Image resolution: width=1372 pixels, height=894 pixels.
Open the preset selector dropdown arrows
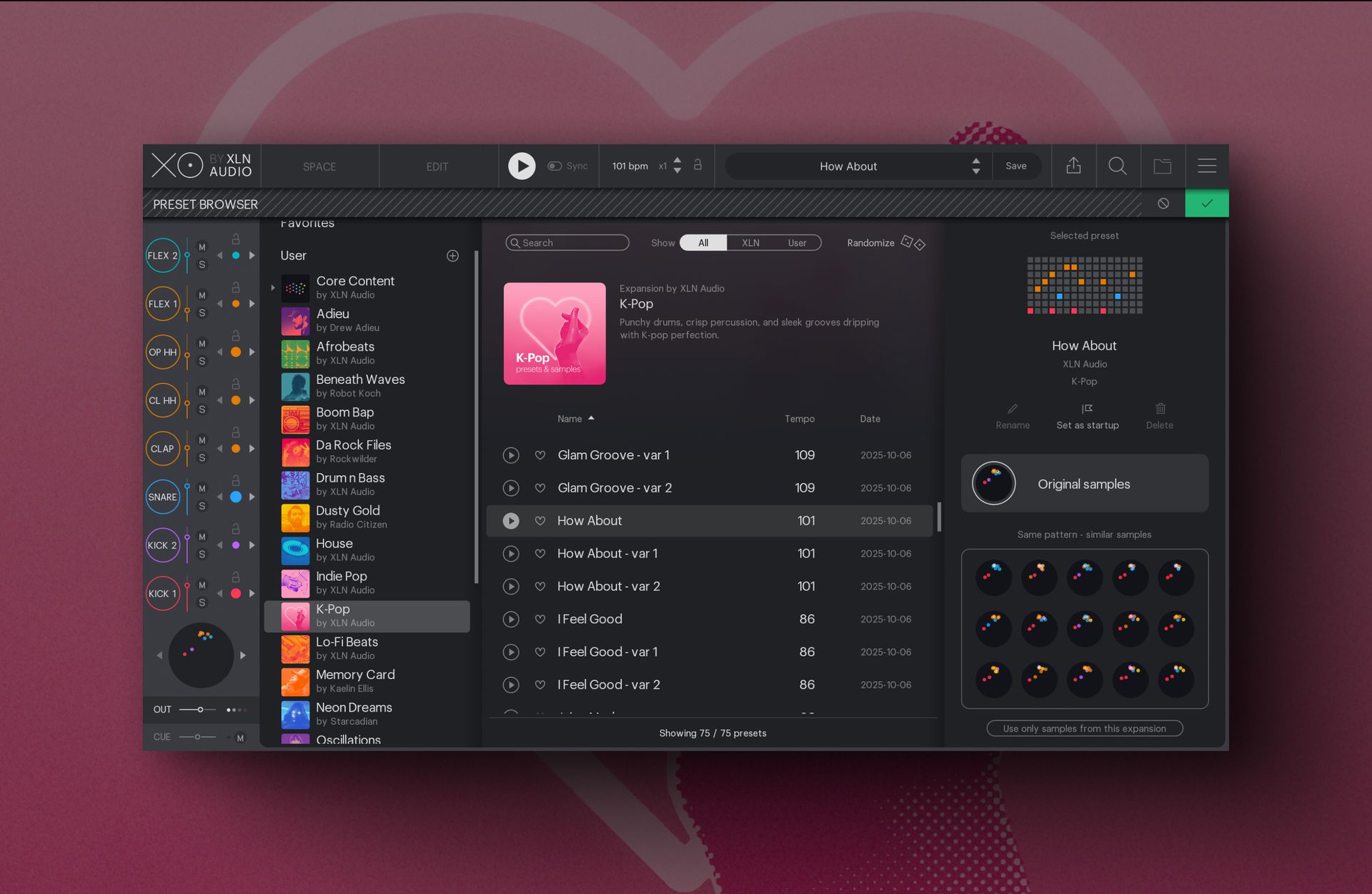(x=975, y=166)
